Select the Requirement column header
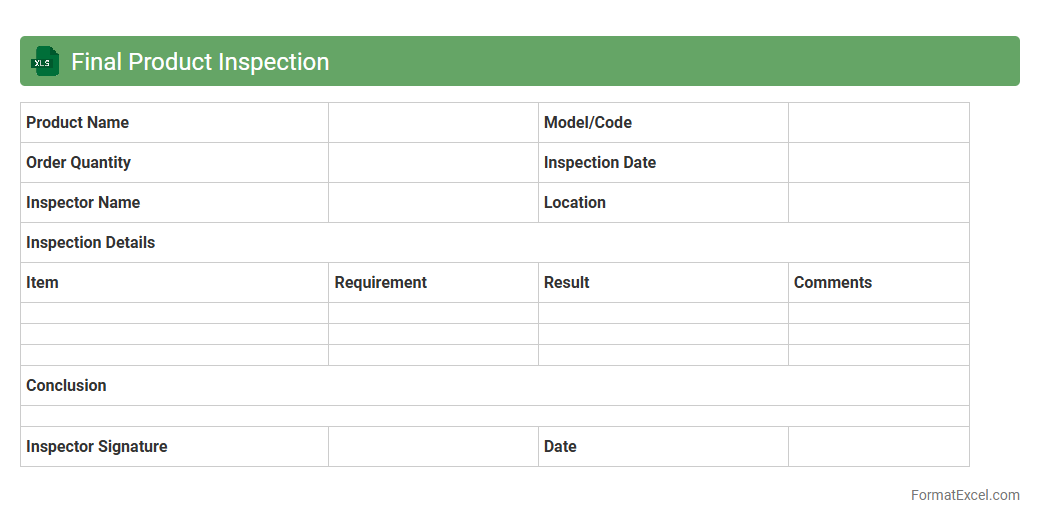The height and width of the screenshot is (524, 1040). click(381, 283)
